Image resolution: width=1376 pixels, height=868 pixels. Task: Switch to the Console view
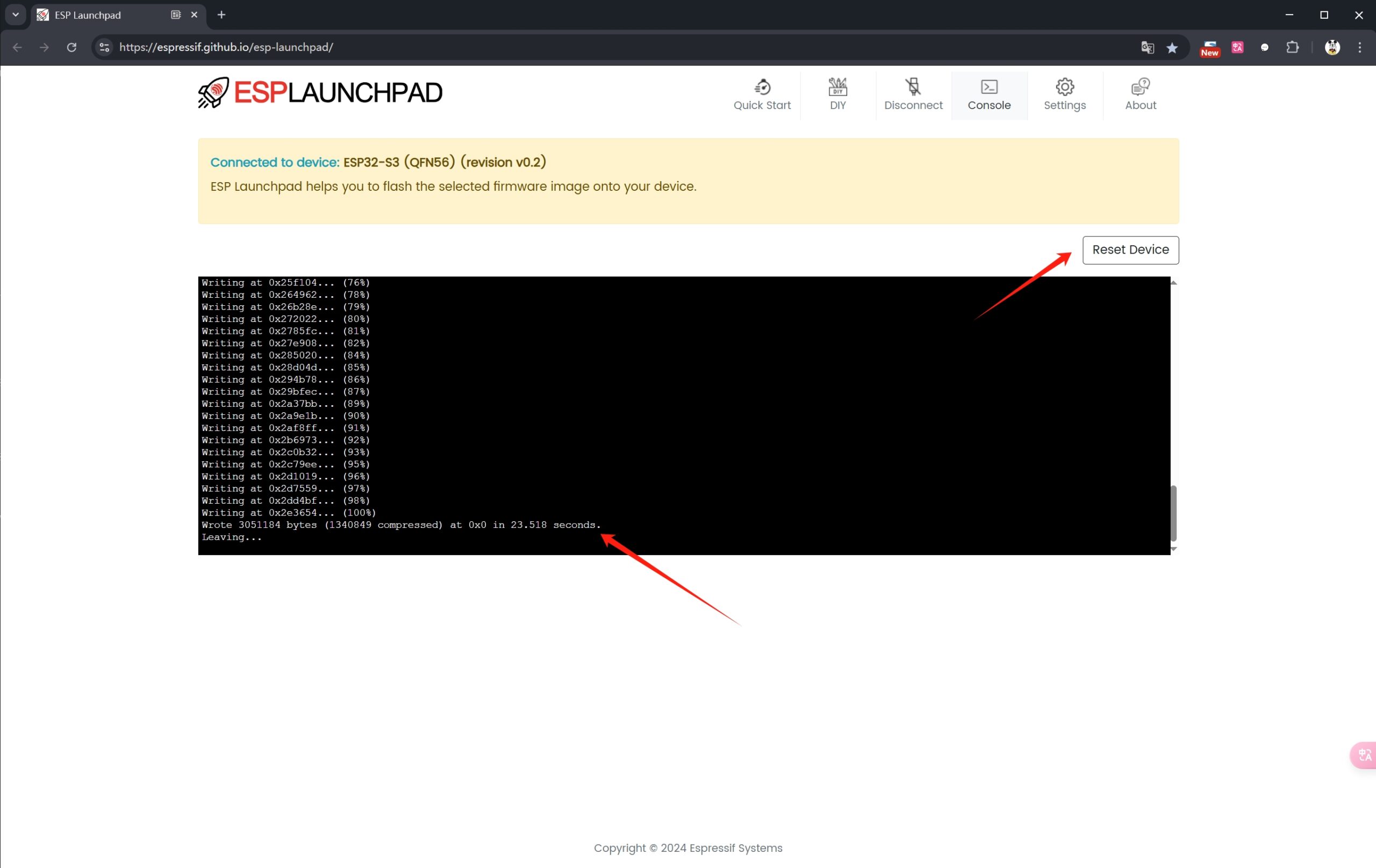point(988,95)
